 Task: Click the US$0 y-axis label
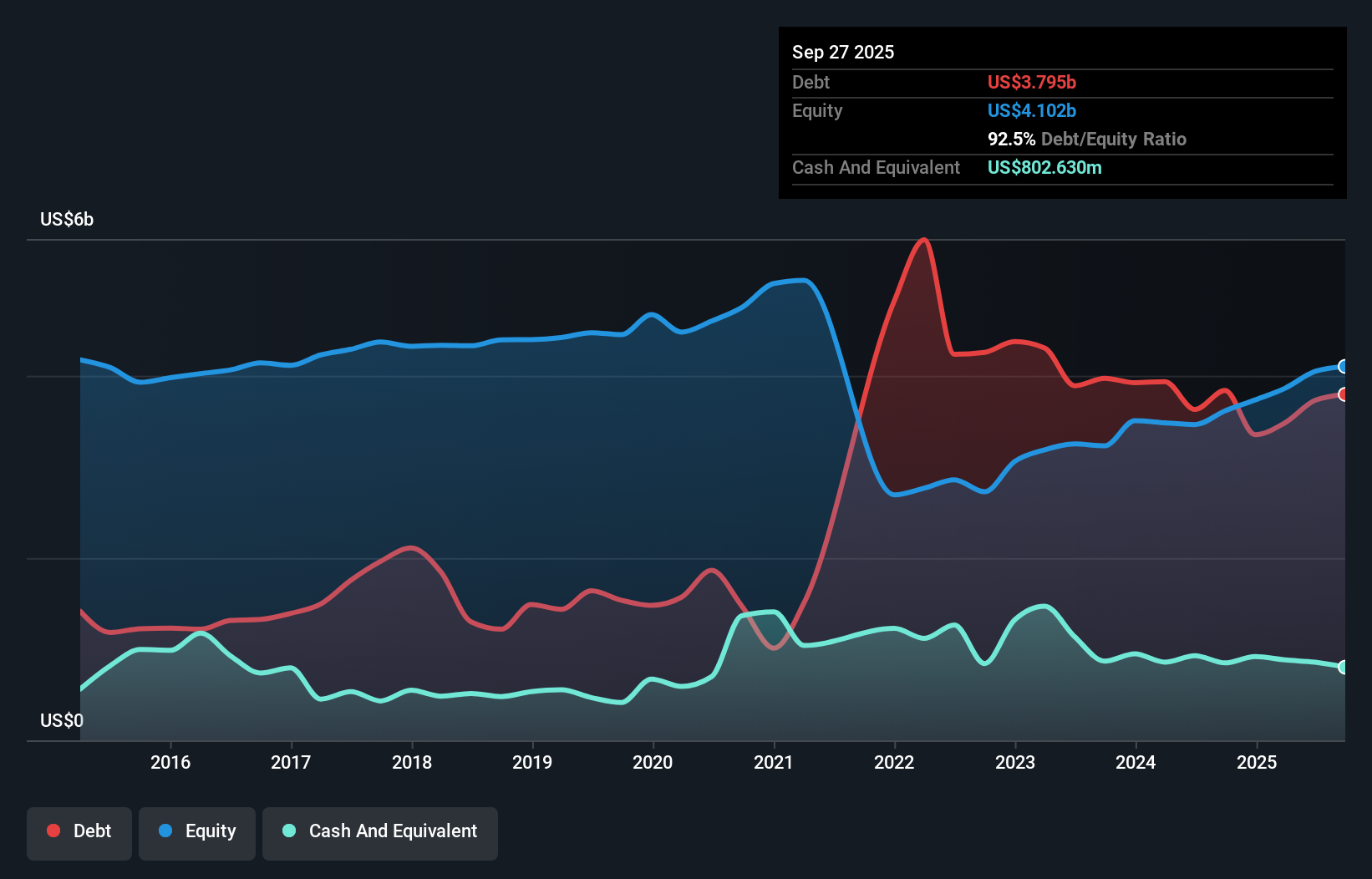(x=62, y=720)
